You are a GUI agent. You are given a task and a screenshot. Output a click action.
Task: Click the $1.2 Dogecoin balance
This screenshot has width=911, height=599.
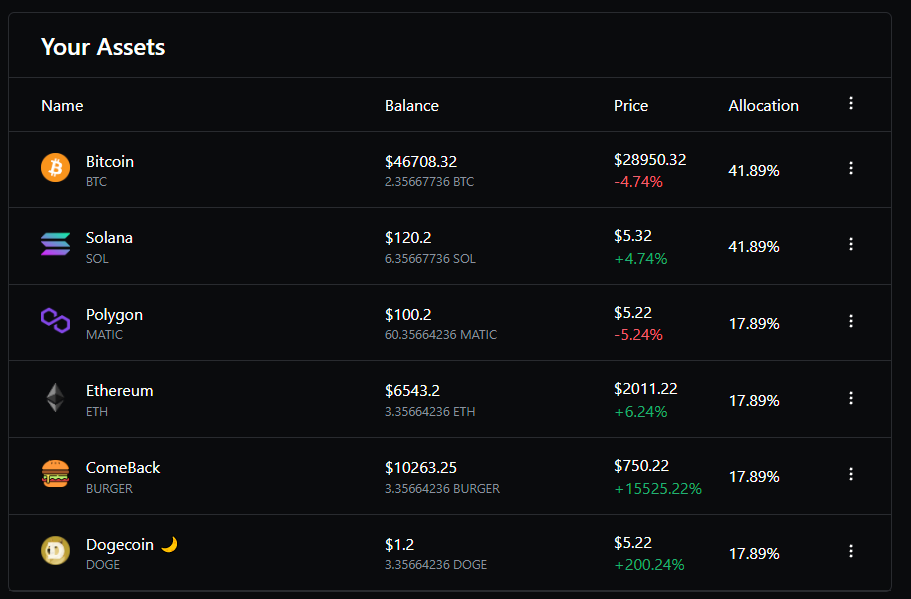(399, 545)
